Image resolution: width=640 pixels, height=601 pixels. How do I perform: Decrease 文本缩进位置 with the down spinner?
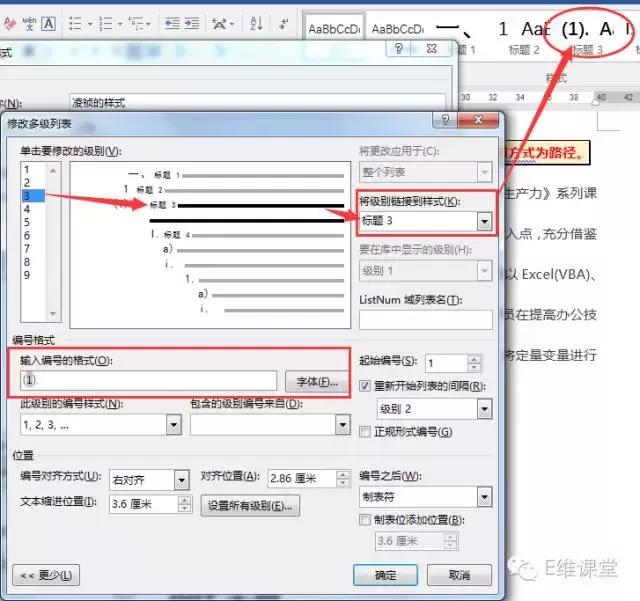[184, 508]
